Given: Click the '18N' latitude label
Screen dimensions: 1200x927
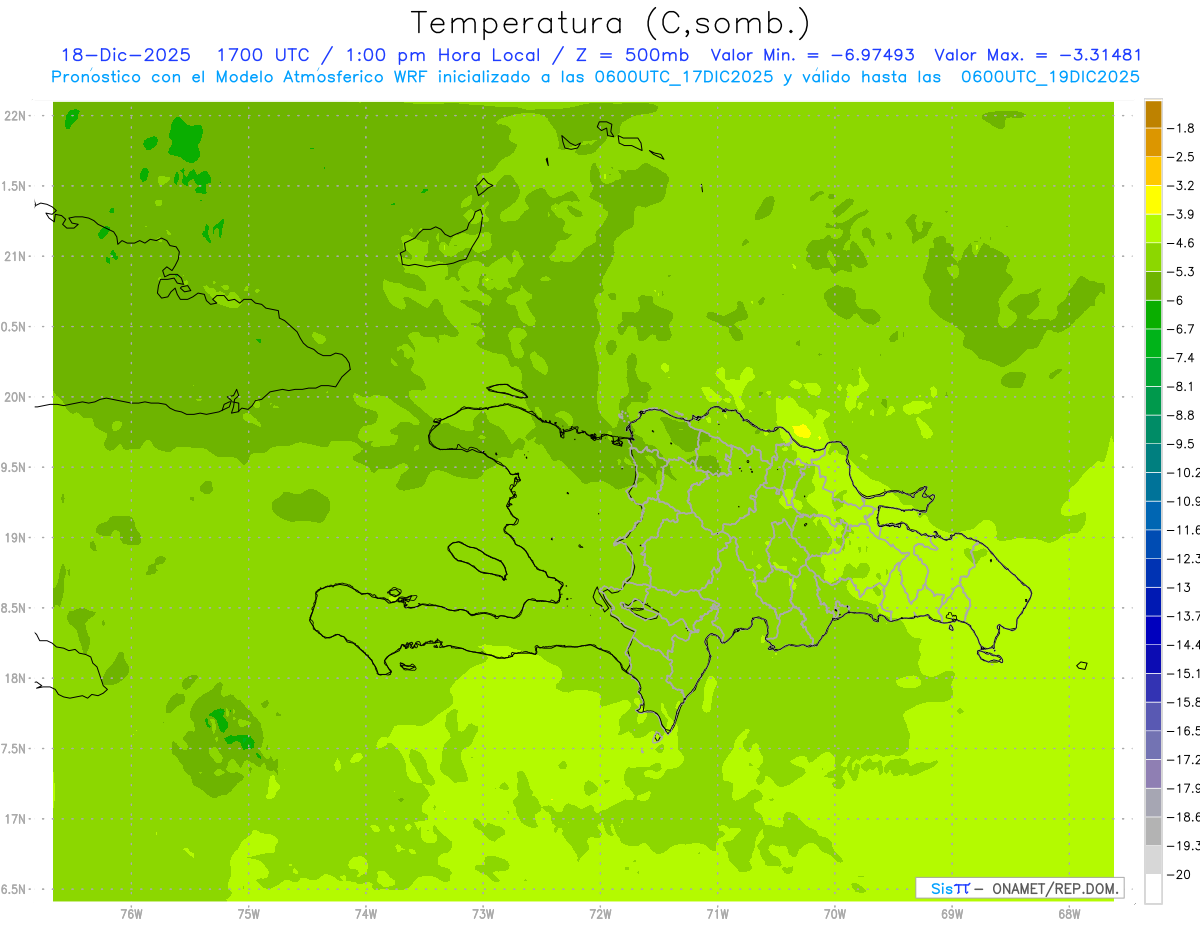Looking at the screenshot, I should tap(16, 678).
